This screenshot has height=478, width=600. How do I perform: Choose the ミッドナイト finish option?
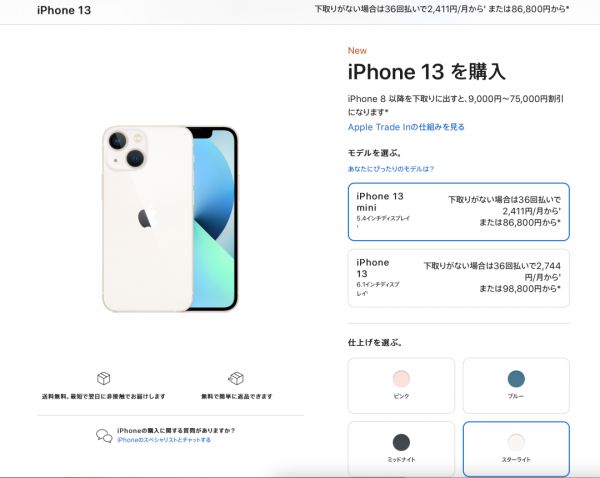pos(401,449)
